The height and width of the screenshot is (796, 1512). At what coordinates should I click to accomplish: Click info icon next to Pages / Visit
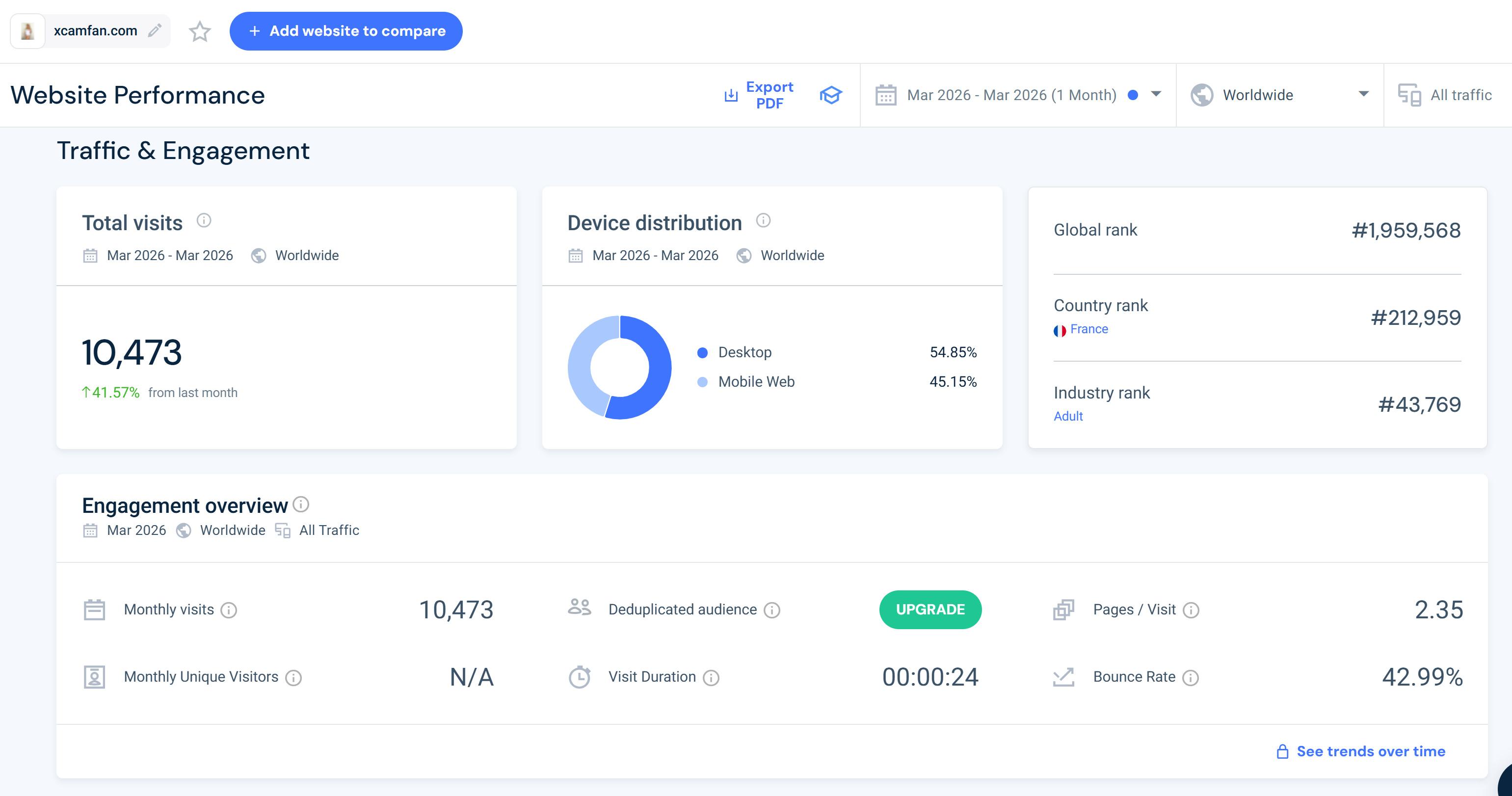click(1191, 610)
